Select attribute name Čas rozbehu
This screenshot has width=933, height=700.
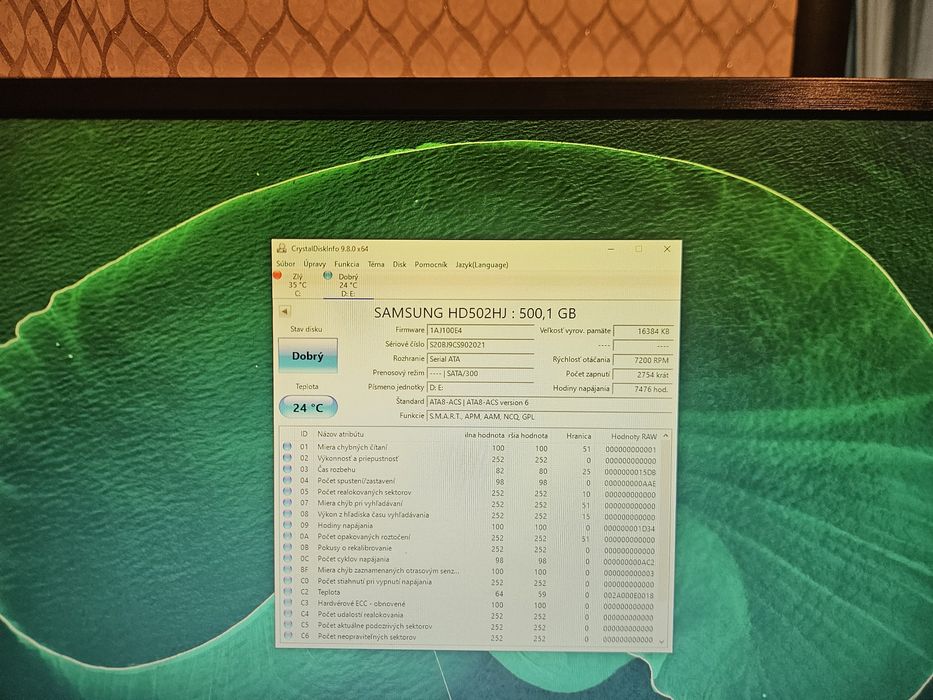(336, 470)
